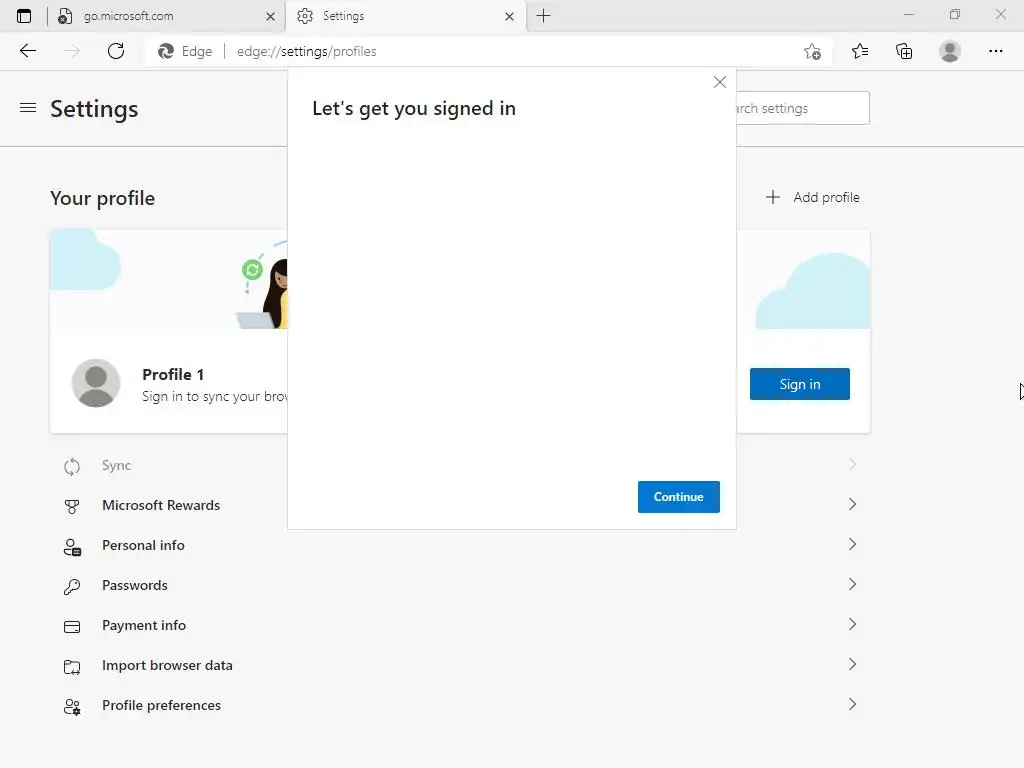Click the profile avatar in toolbar

[x=950, y=51]
